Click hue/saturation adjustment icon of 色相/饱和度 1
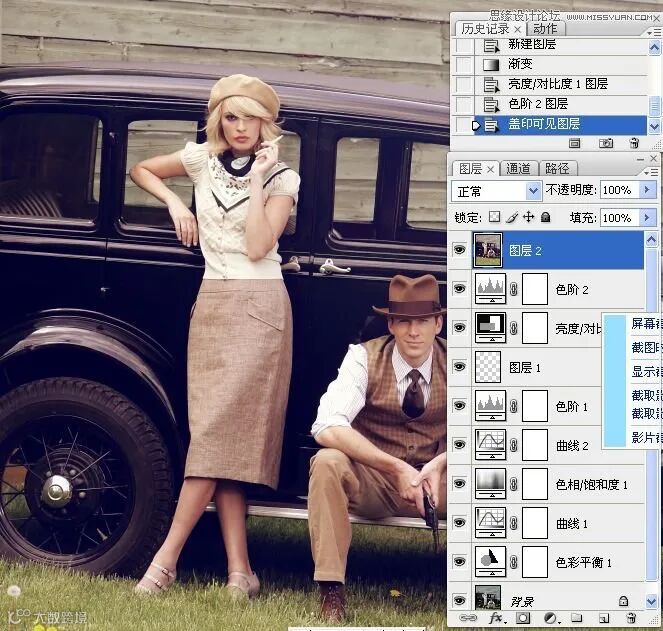The width and height of the screenshot is (663, 631). [490, 483]
